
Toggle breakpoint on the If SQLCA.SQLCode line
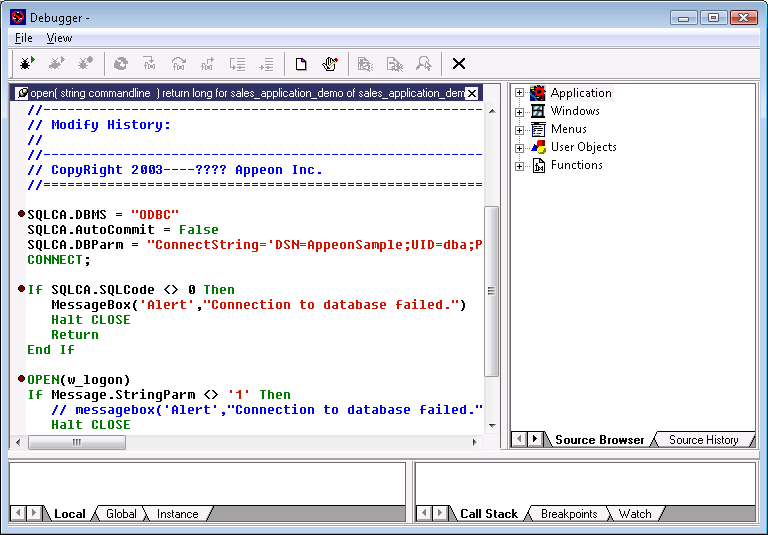click(x=21, y=289)
